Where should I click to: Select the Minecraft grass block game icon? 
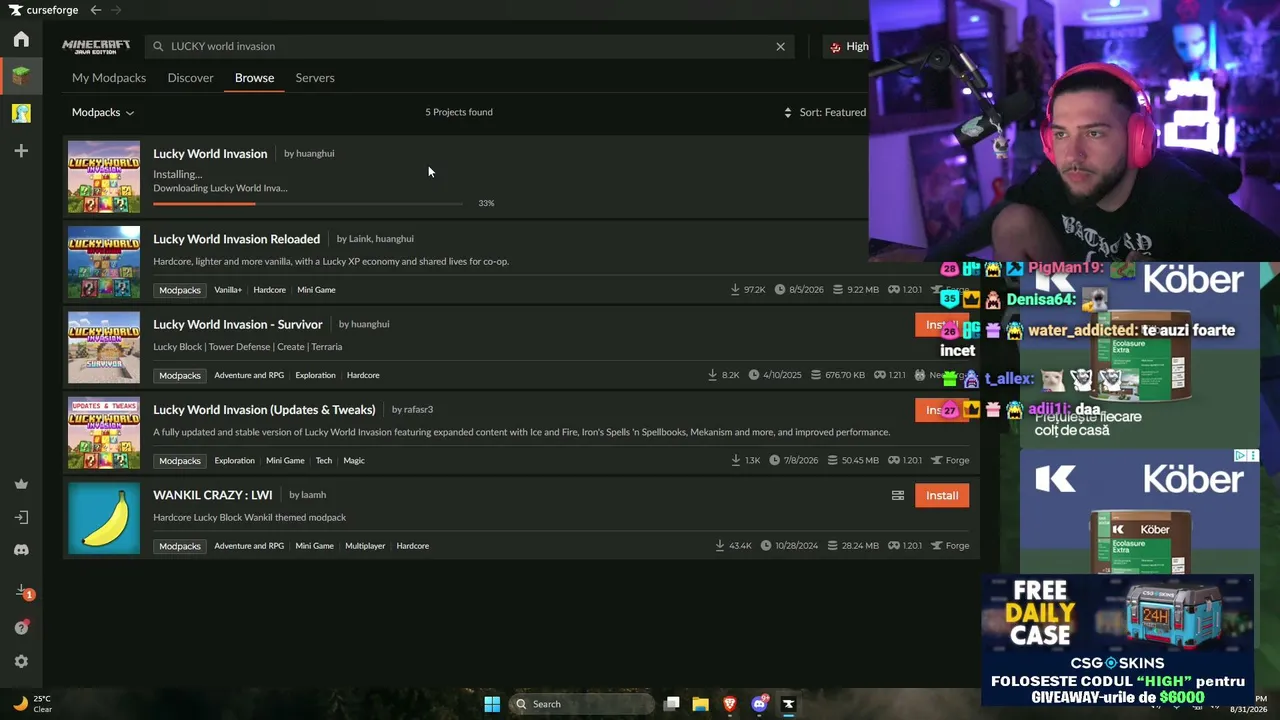pyautogui.click(x=21, y=76)
